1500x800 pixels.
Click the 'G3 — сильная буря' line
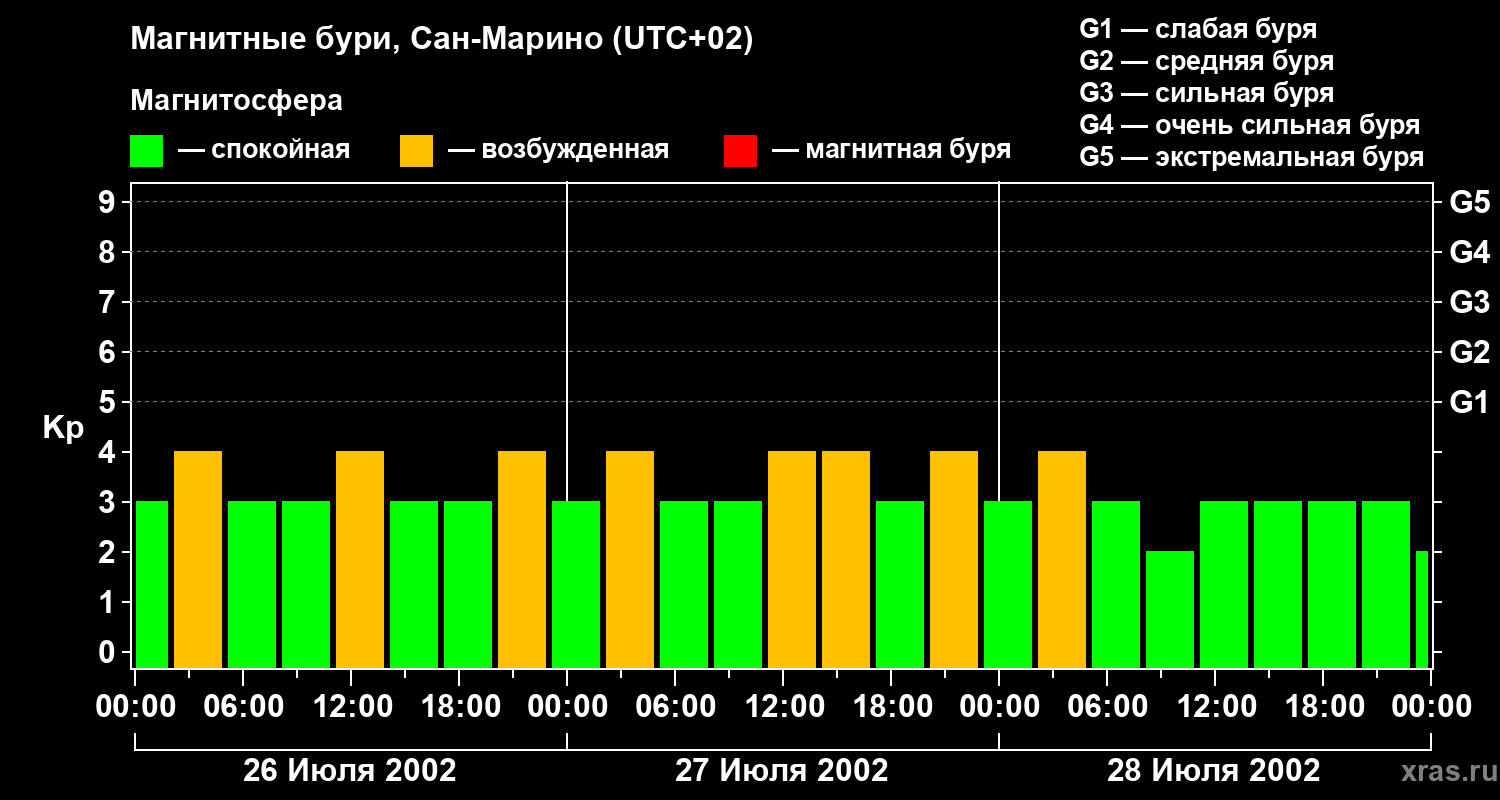click(x=1207, y=93)
